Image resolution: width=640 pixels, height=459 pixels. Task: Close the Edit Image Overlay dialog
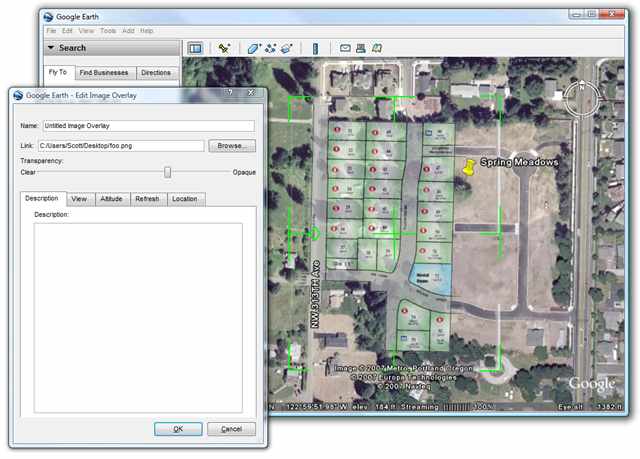(x=251, y=93)
